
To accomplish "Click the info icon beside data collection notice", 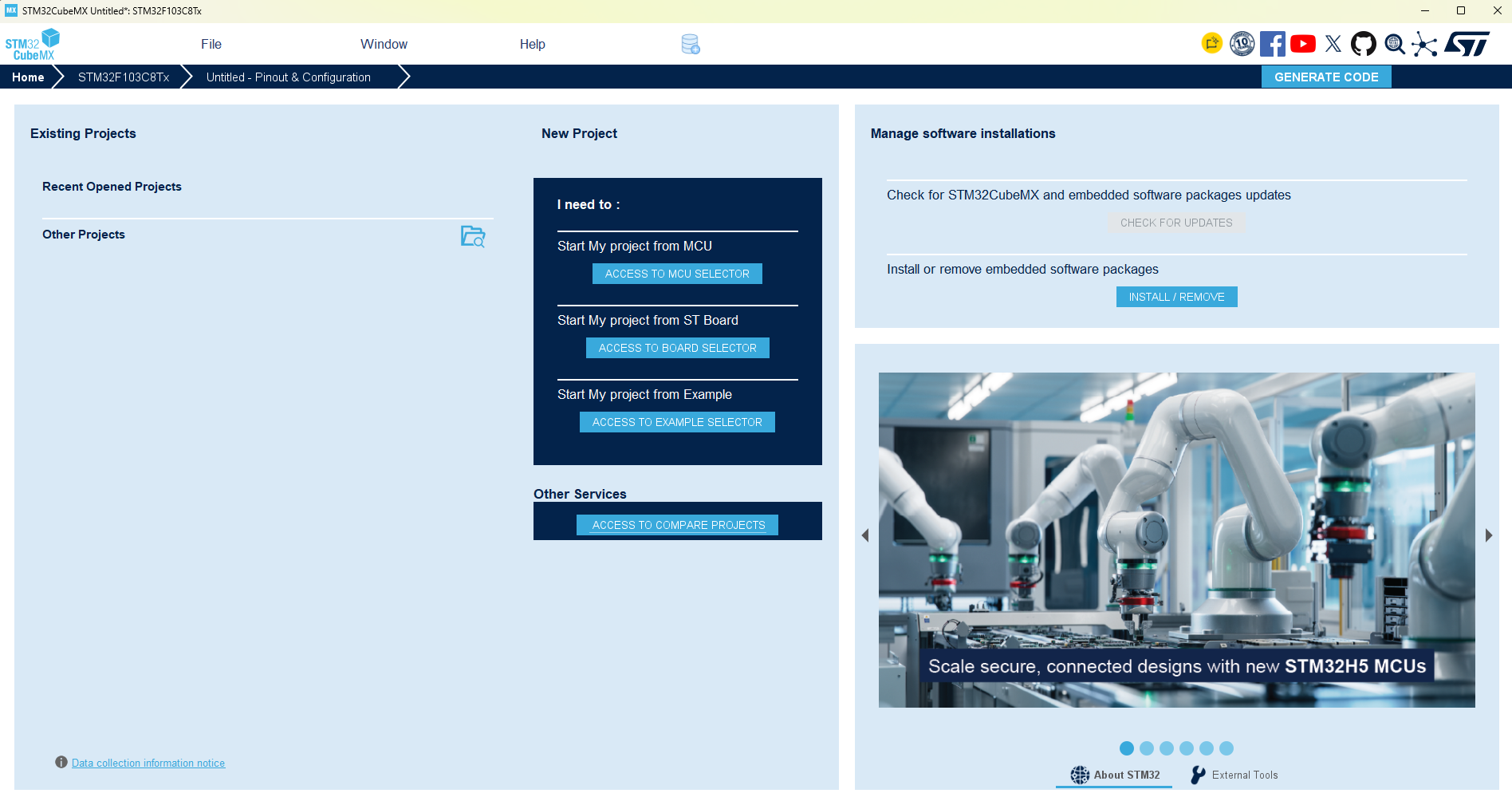I will pyautogui.click(x=61, y=762).
